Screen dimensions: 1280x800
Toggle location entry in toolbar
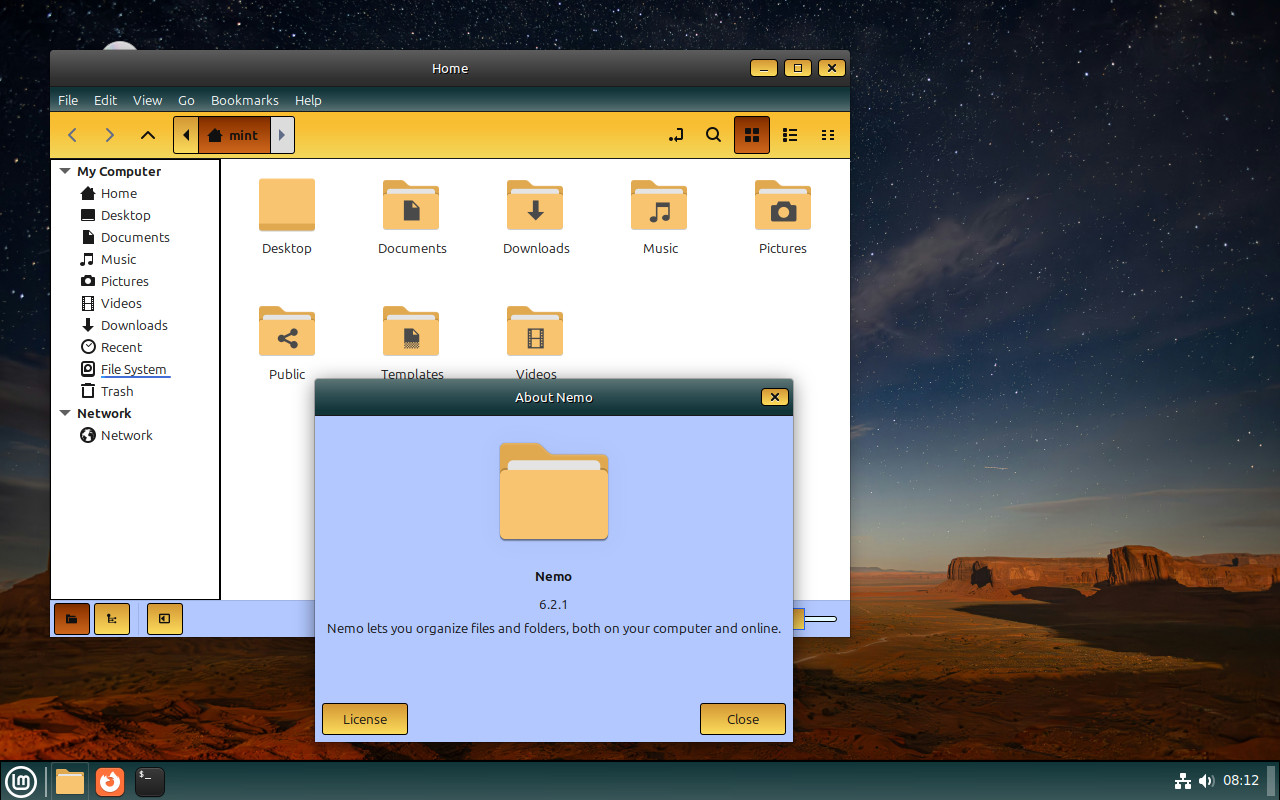(x=676, y=135)
